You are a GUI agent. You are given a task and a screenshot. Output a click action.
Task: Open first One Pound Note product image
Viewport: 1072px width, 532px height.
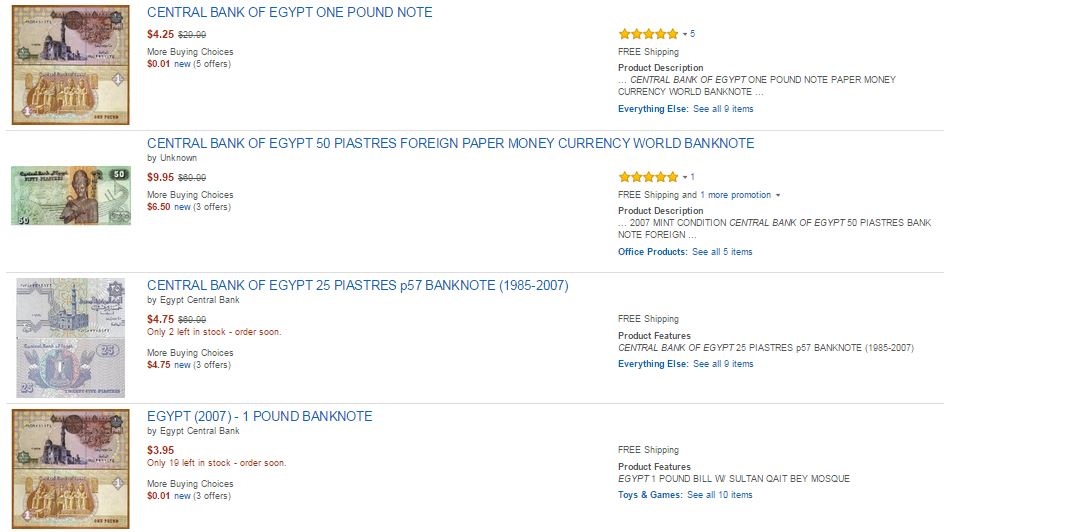tap(71, 63)
